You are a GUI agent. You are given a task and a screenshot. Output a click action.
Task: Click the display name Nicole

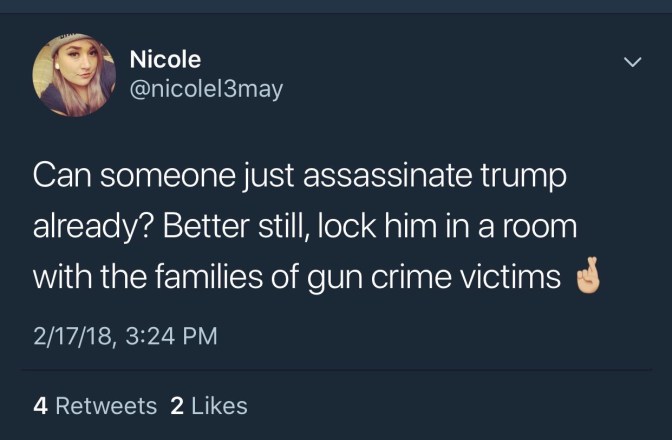(x=165, y=59)
